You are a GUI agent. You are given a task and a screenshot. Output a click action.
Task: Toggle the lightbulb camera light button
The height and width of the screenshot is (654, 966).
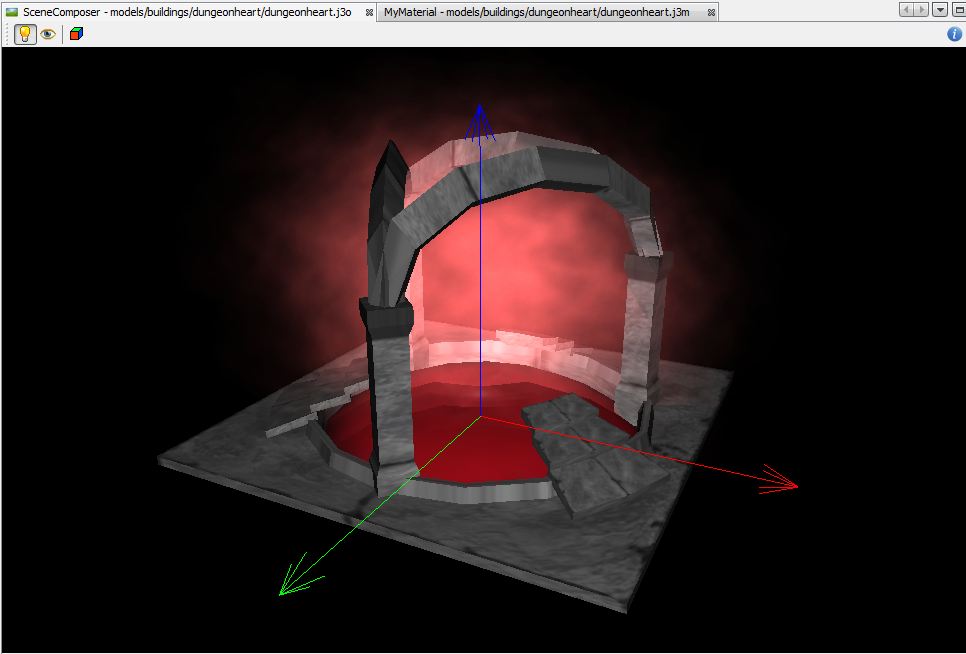pos(25,34)
